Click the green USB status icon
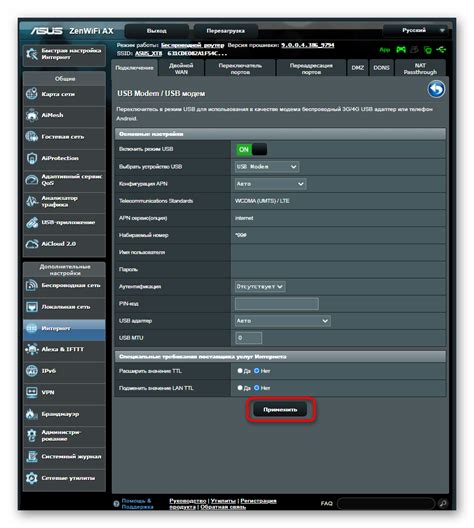Image resolution: width=474 pixels, height=528 pixels. click(x=441, y=50)
